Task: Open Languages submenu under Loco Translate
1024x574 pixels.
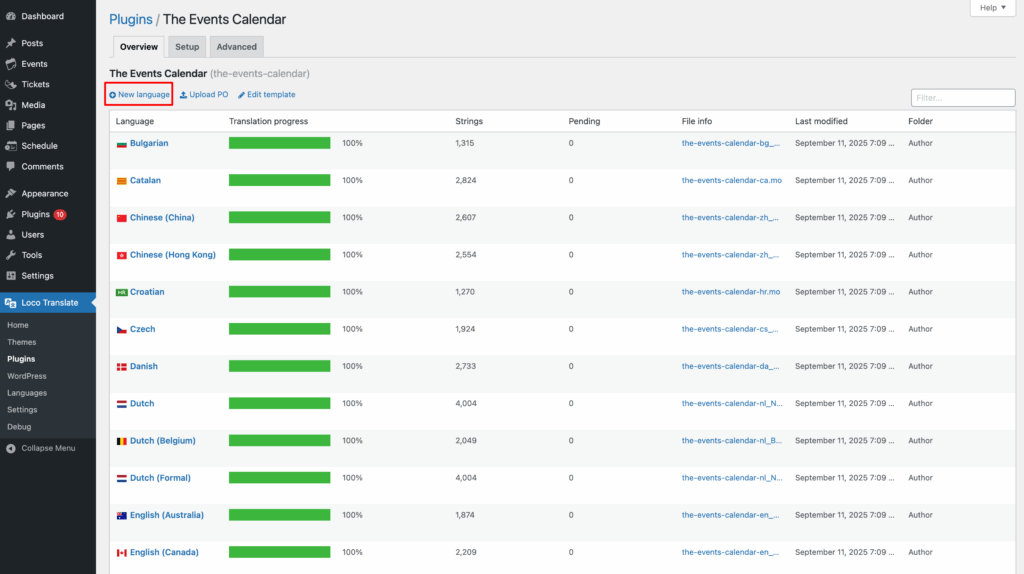Action: 27,393
